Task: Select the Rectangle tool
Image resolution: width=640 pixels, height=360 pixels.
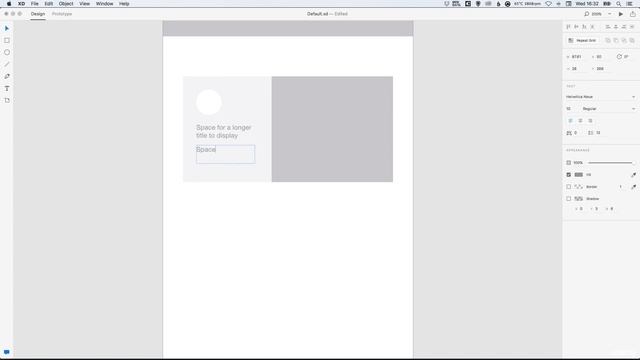Action: click(x=7, y=40)
